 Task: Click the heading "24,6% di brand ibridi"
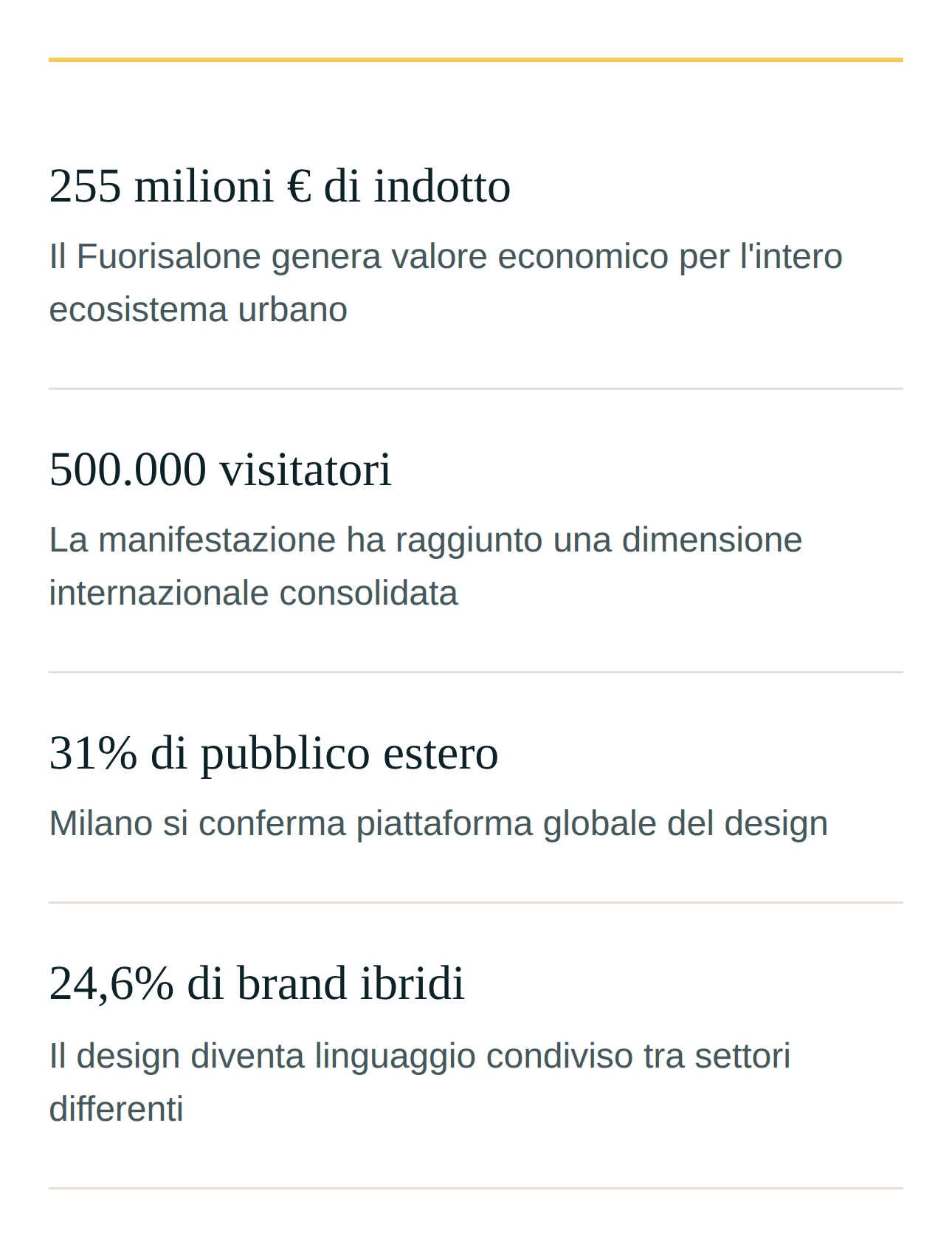tap(257, 983)
